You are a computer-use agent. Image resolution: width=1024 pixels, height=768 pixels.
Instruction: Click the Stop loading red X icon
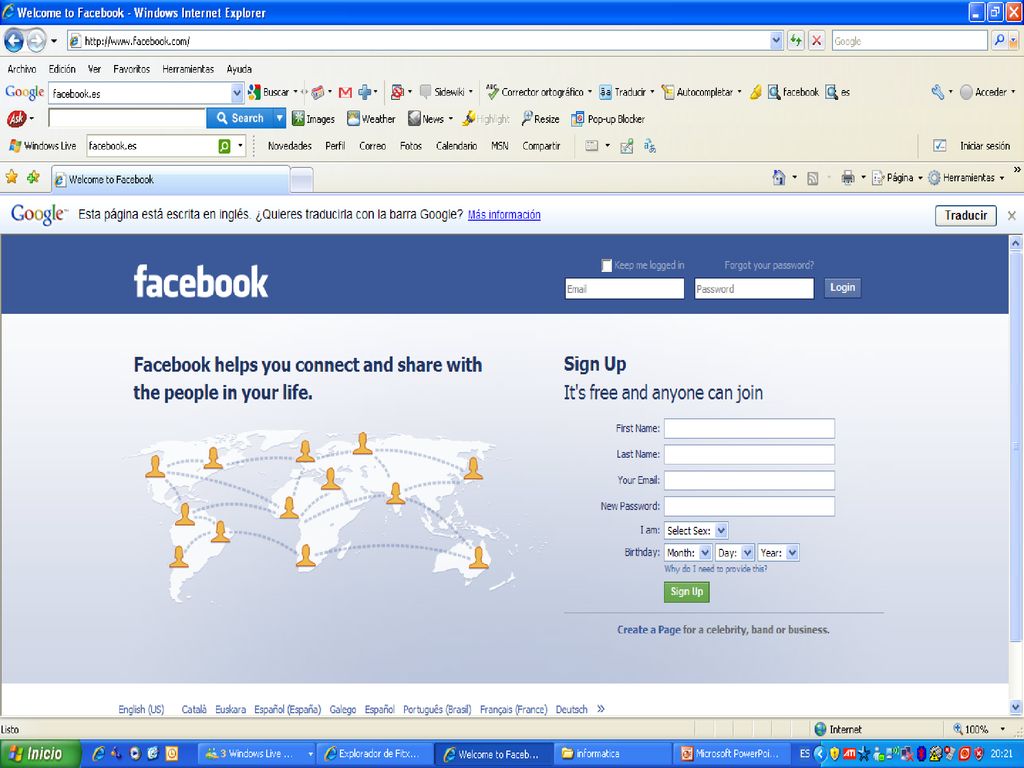[x=816, y=40]
